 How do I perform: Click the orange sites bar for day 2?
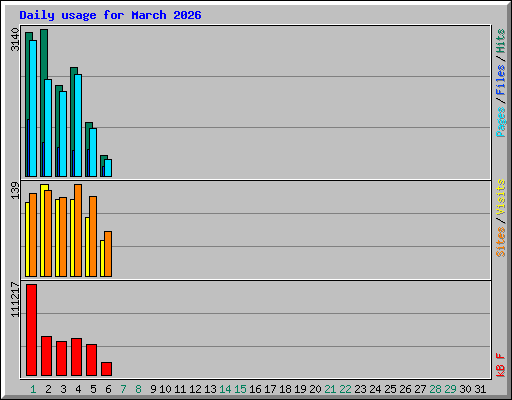[48, 233]
